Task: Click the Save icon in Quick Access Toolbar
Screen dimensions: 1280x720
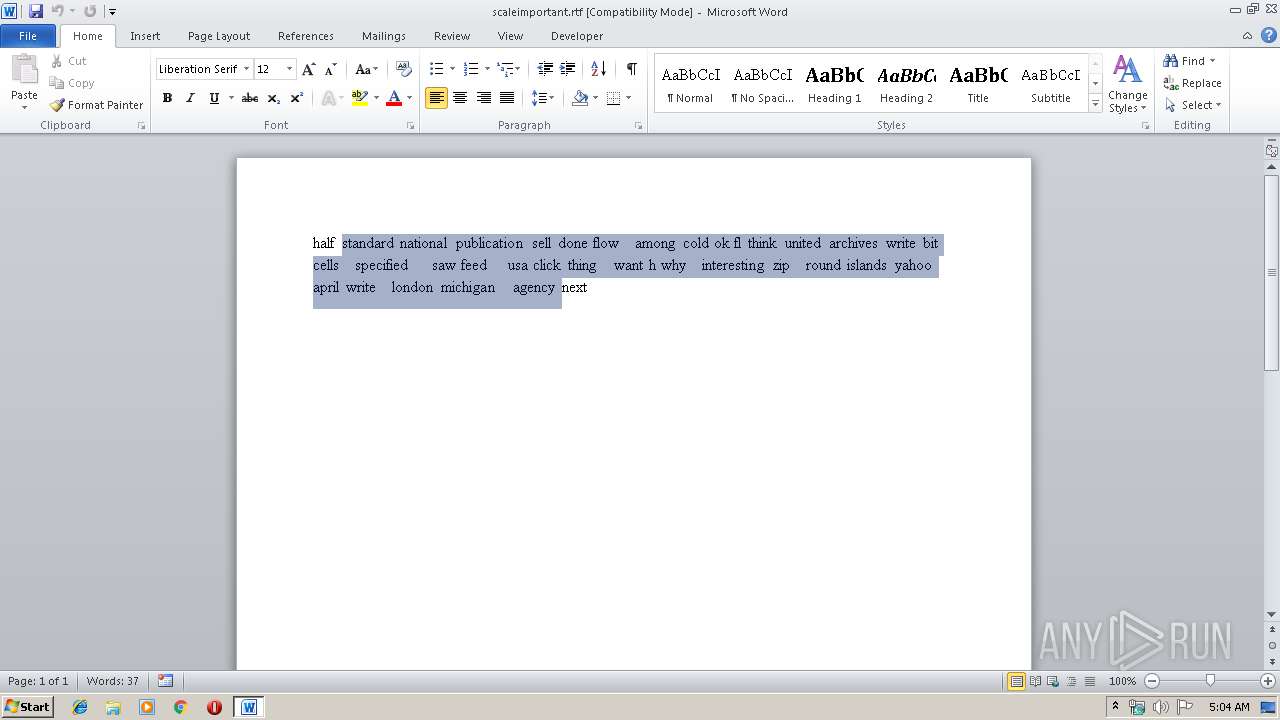Action: coord(36,11)
